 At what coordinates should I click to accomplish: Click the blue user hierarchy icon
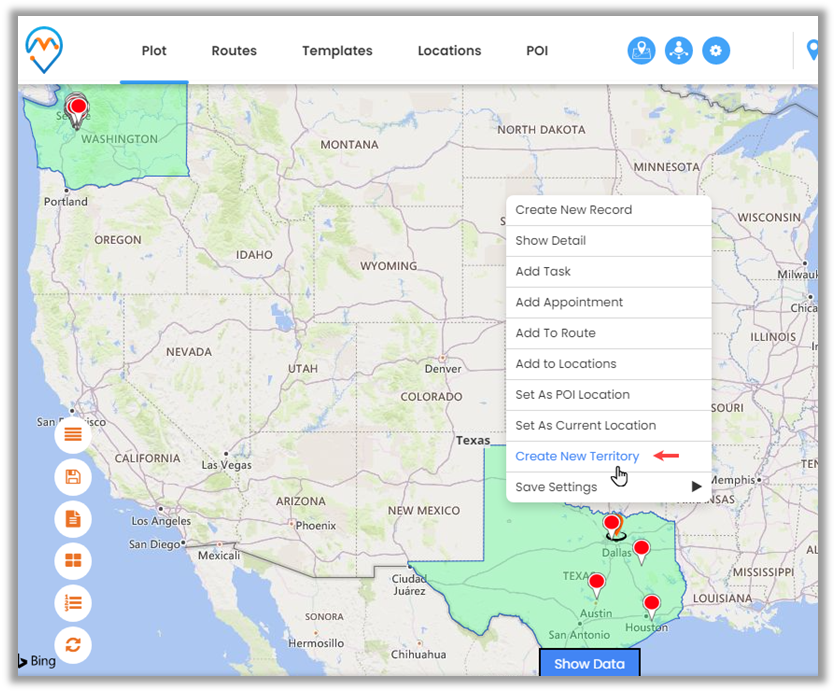(678, 51)
